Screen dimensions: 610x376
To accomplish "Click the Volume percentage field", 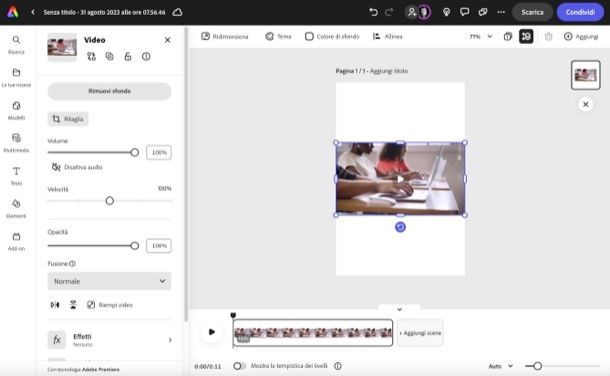I will click(159, 152).
